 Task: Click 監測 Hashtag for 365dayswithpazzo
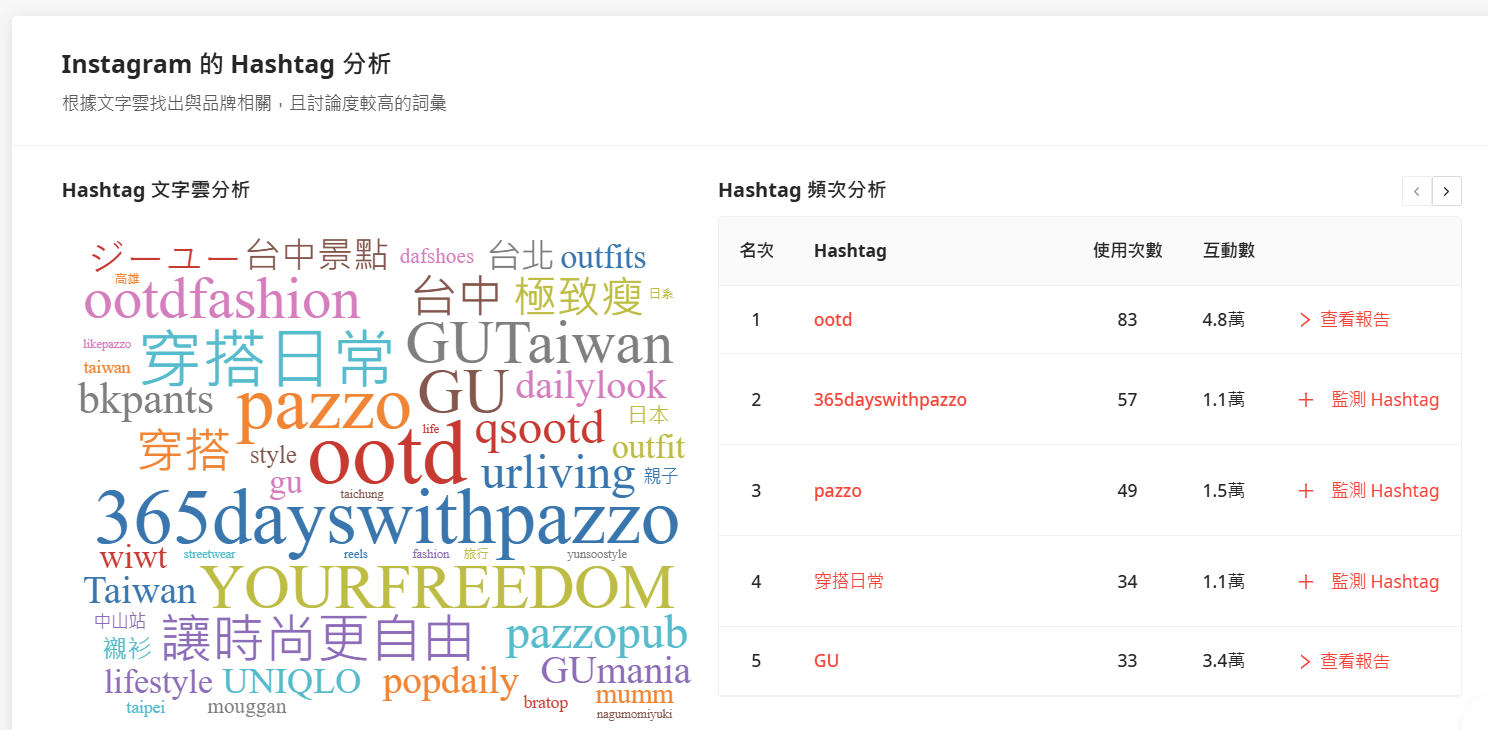(x=1385, y=400)
